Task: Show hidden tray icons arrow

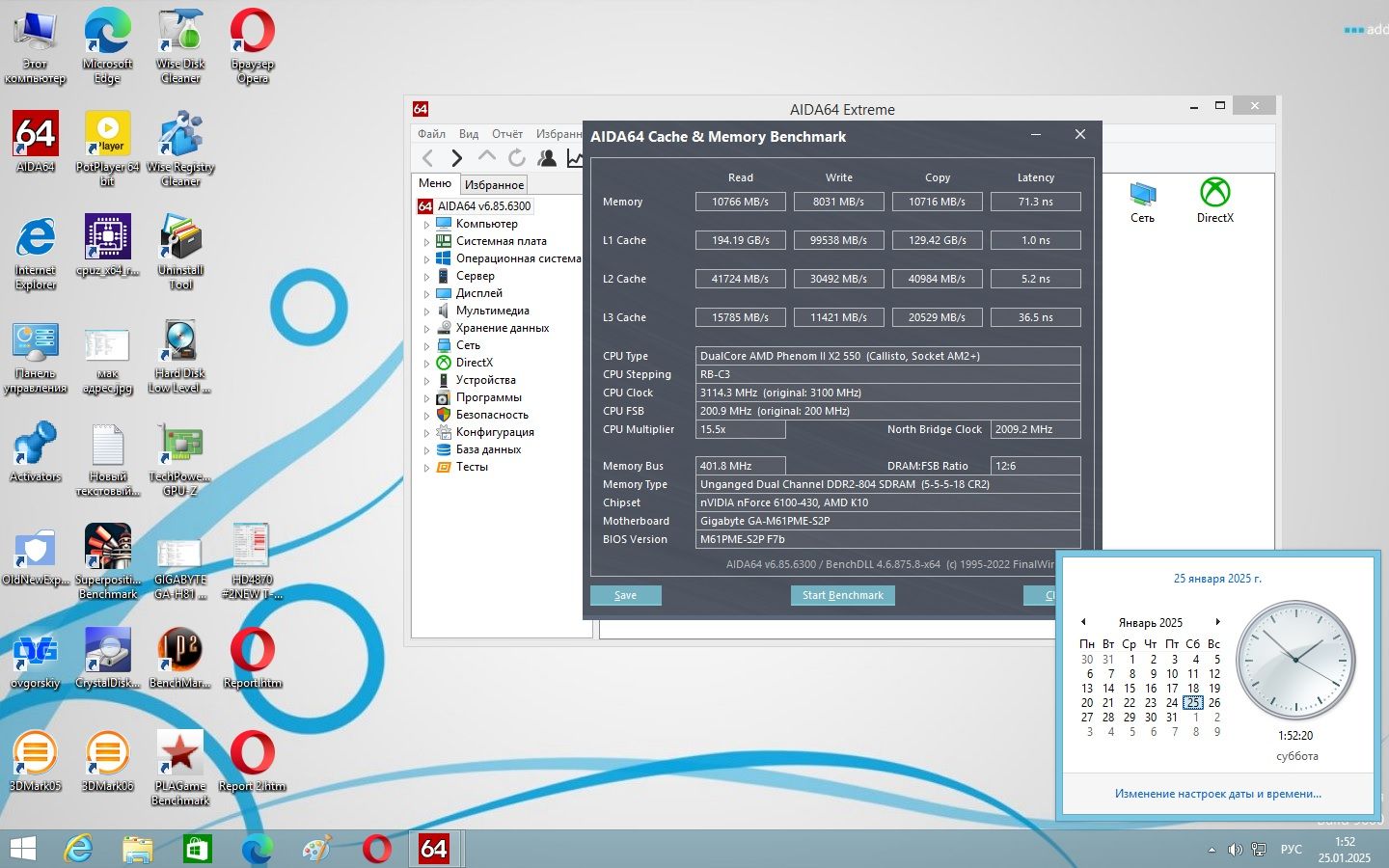Action: [1212, 850]
